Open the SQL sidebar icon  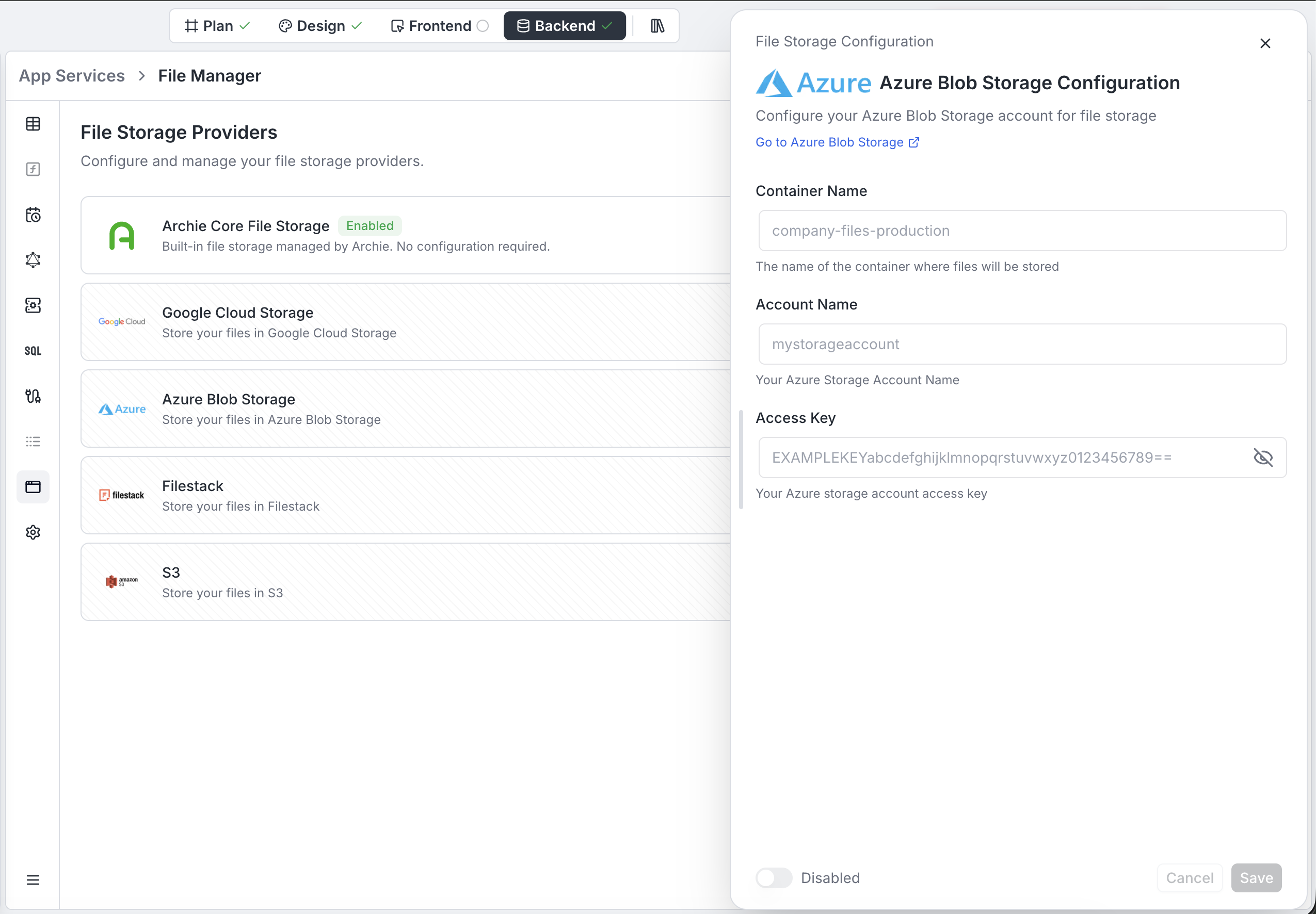[33, 350]
